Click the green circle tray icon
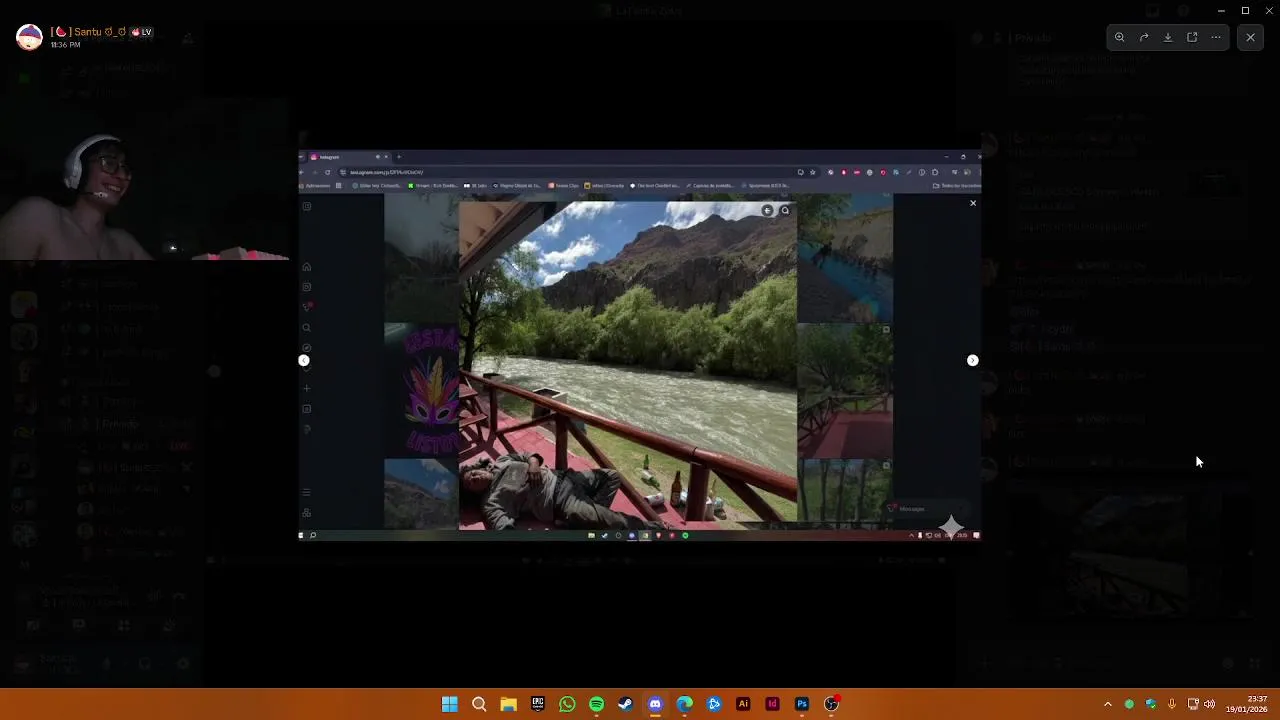Viewport: 1280px width, 720px height. coord(1129,704)
